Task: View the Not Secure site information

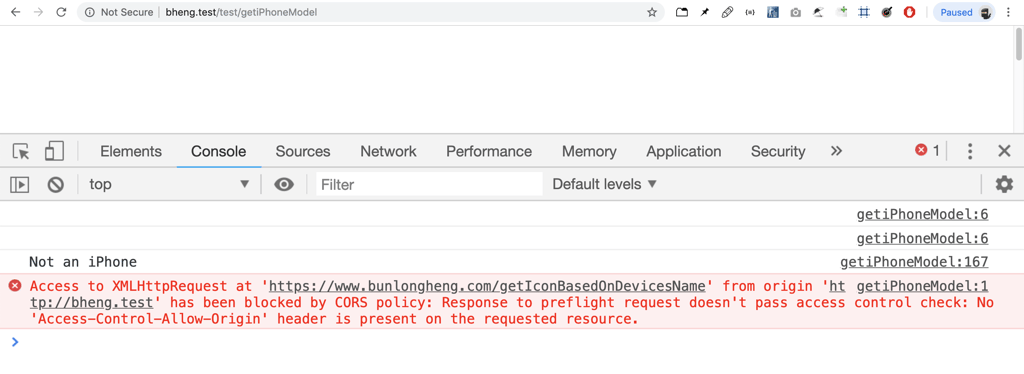Action: [120, 12]
